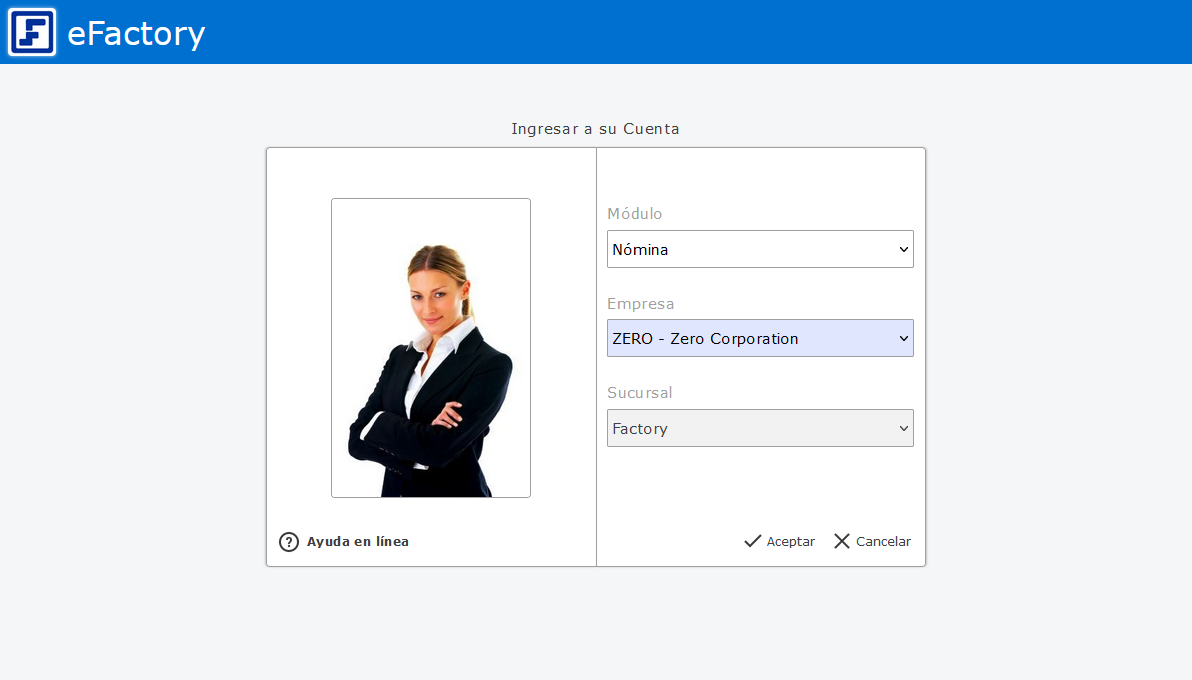Screen dimensions: 1192x680
Task: Open the Ayuda en línea link
Action: (x=358, y=542)
